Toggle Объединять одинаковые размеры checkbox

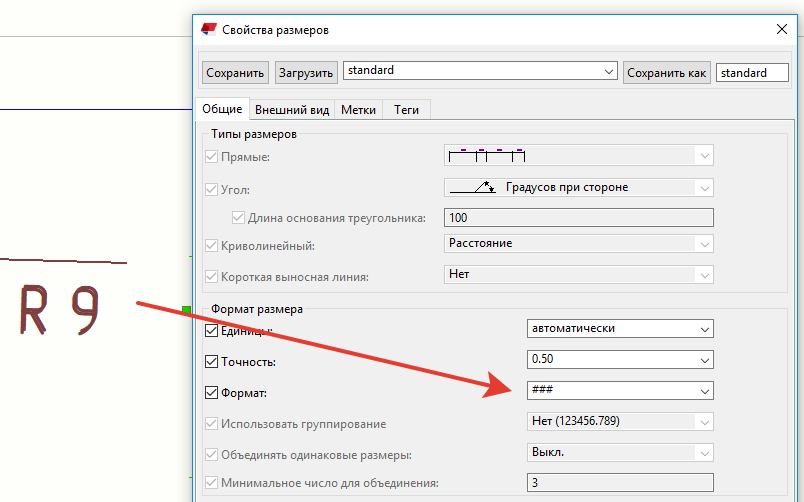tap(211, 454)
